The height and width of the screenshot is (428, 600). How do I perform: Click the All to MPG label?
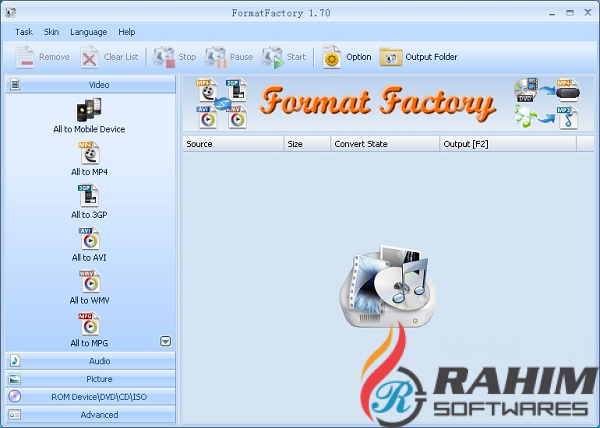point(89,343)
